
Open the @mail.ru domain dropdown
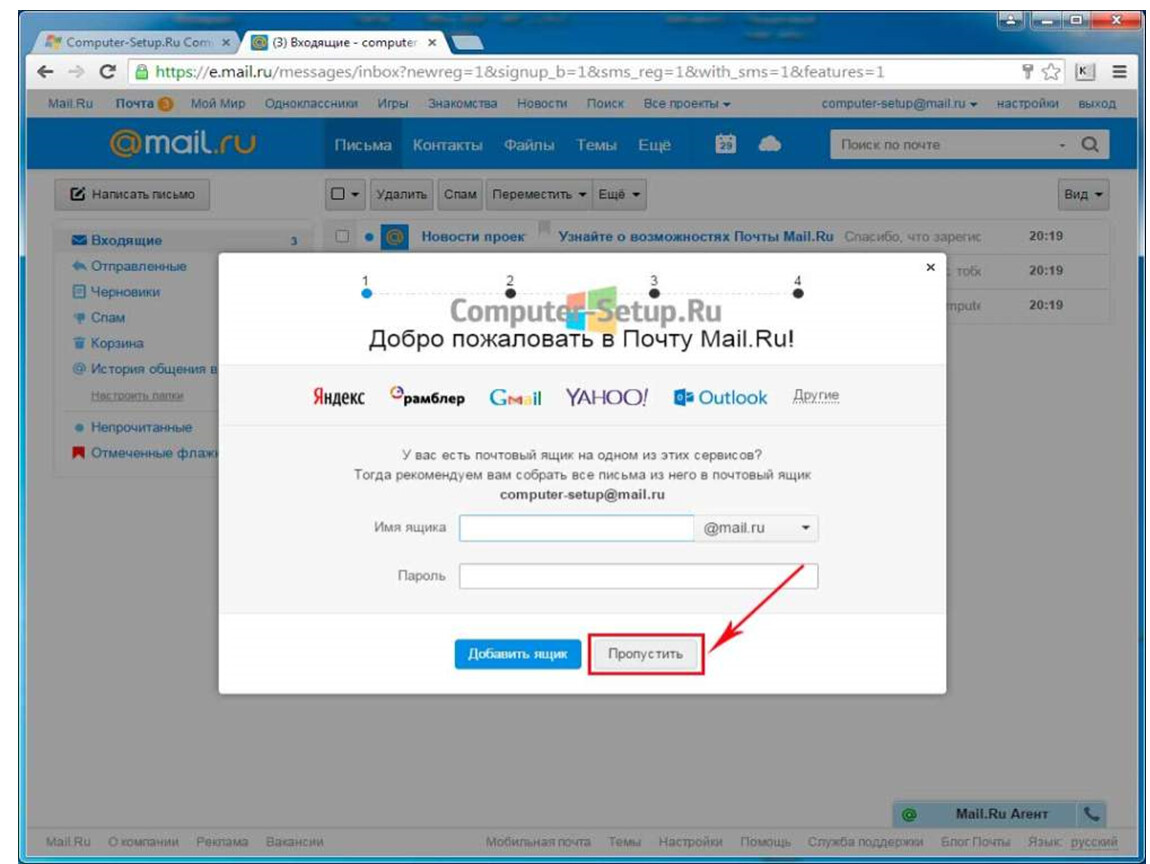pos(755,528)
